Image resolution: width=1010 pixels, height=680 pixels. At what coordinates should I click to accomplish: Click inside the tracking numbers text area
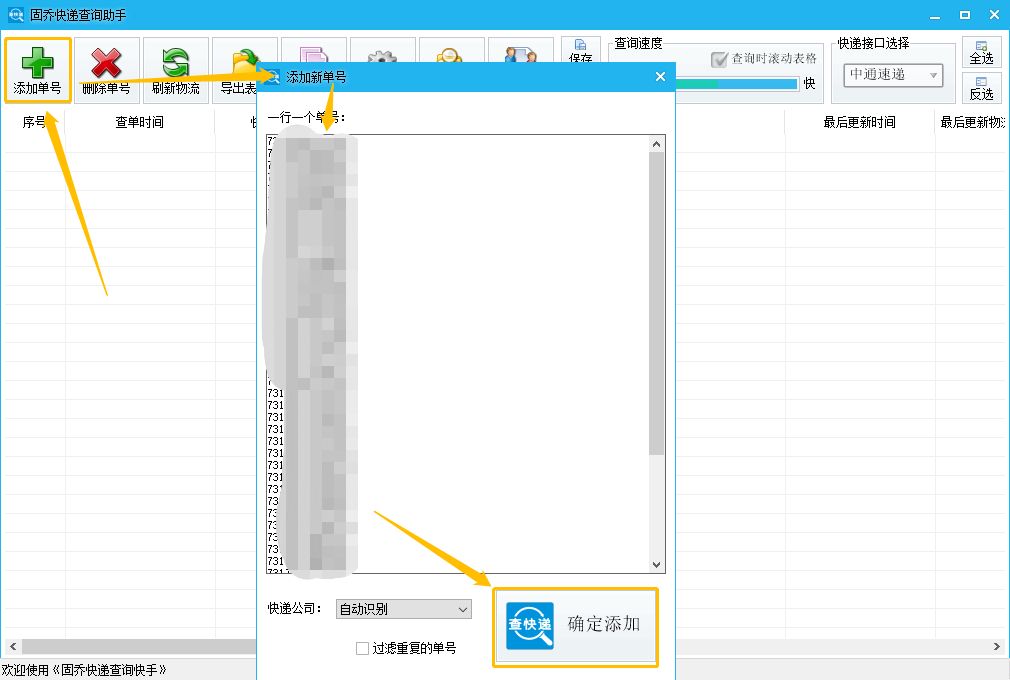point(460,350)
